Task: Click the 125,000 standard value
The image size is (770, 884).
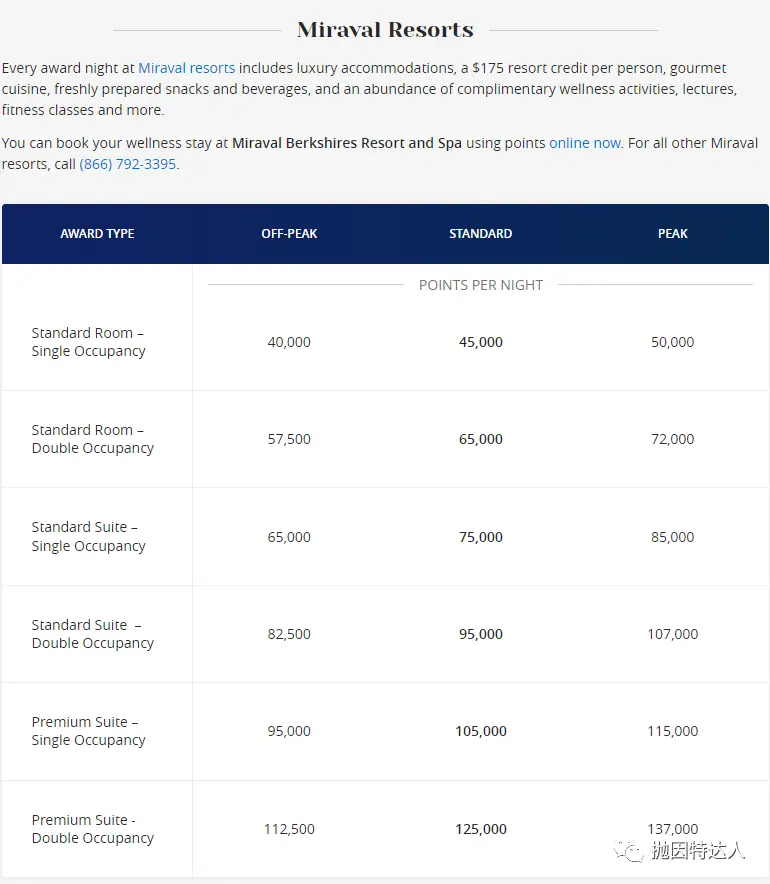Action: 481,829
